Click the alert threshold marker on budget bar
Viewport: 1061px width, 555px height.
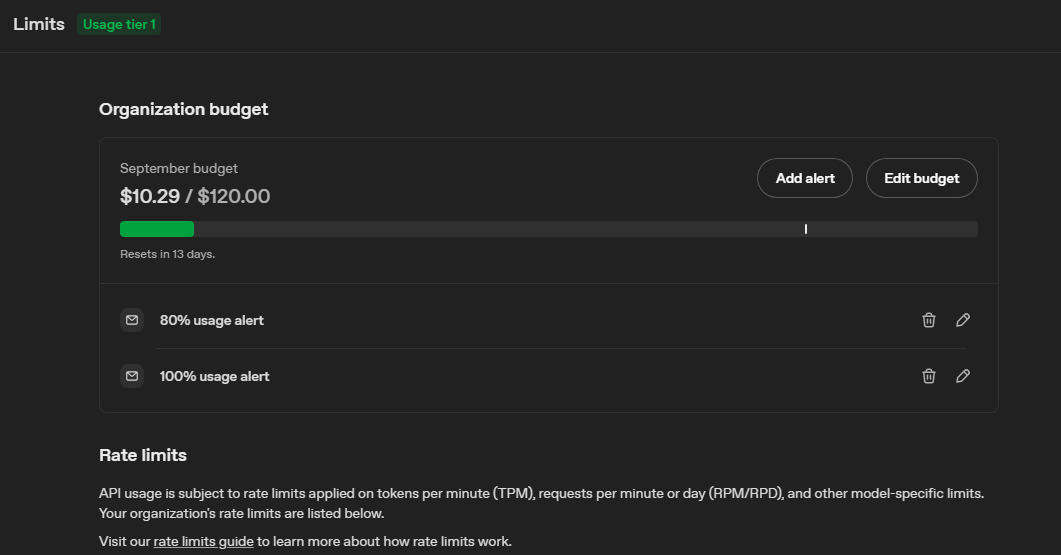(806, 229)
